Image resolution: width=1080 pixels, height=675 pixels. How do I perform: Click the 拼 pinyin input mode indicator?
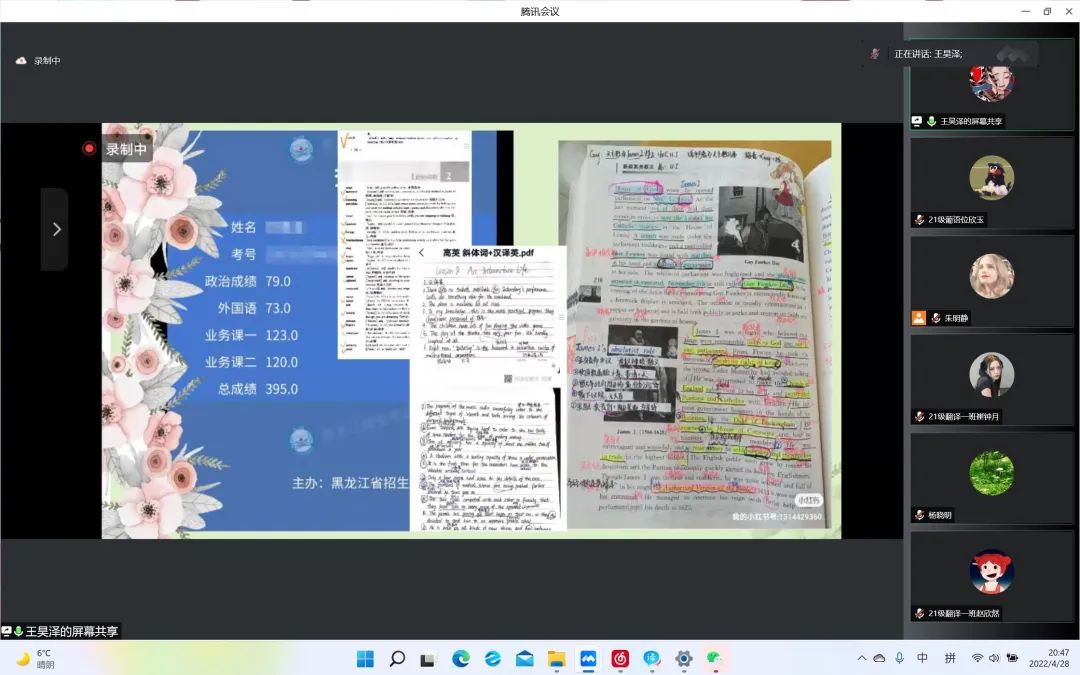(950, 658)
